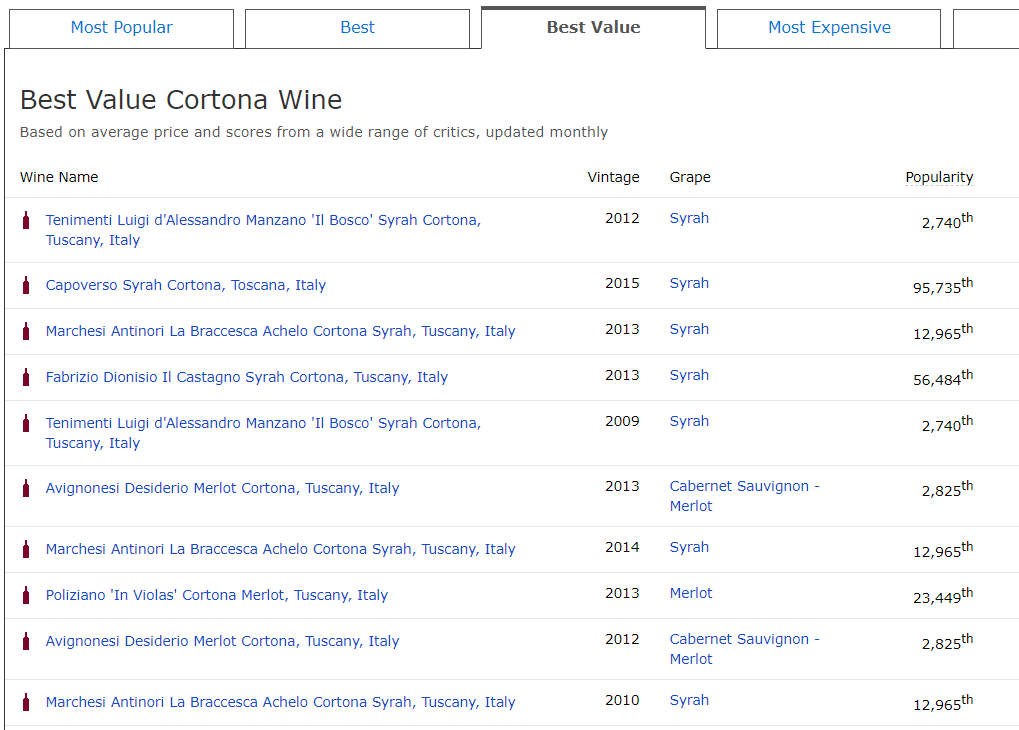The height and width of the screenshot is (730, 1019).
Task: Open the Most Expensive tab
Action: 829,28
